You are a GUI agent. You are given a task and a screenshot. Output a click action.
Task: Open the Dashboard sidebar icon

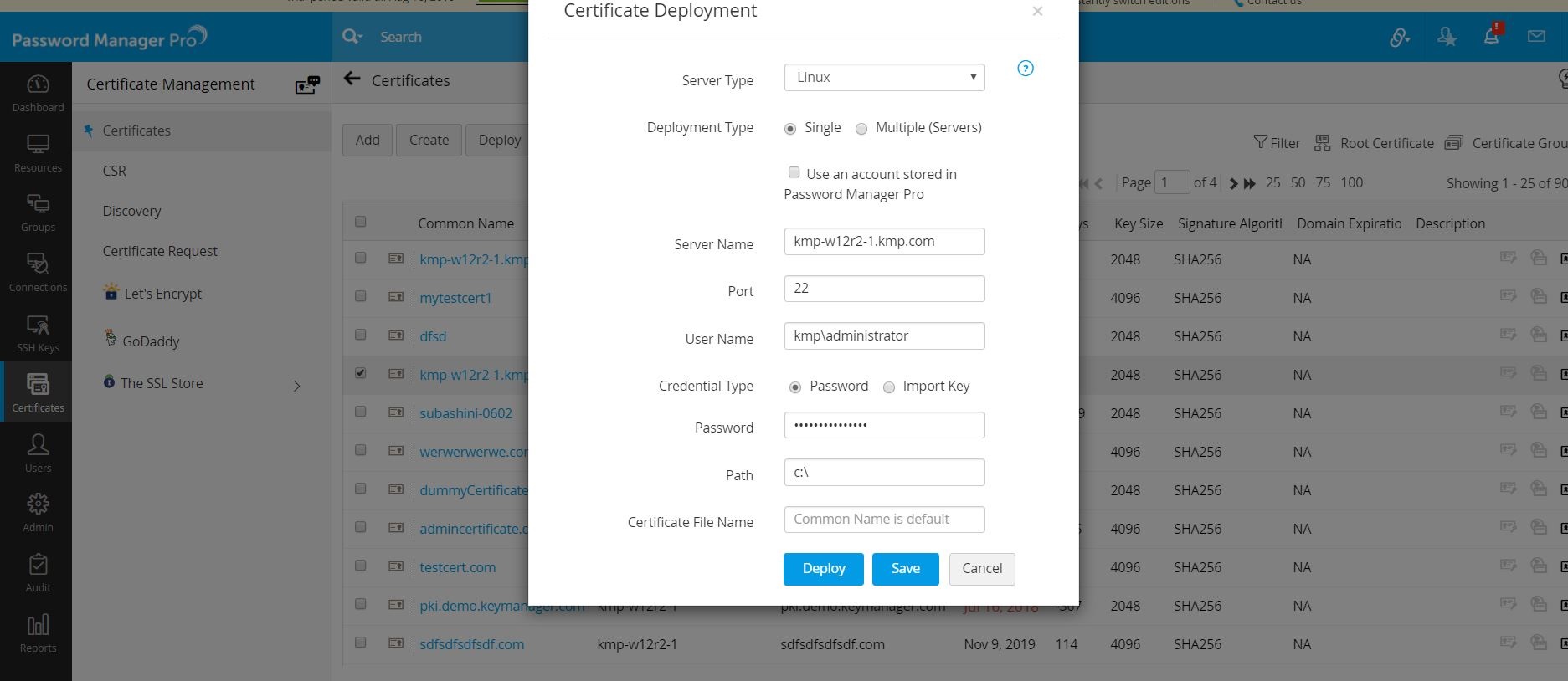[x=38, y=93]
